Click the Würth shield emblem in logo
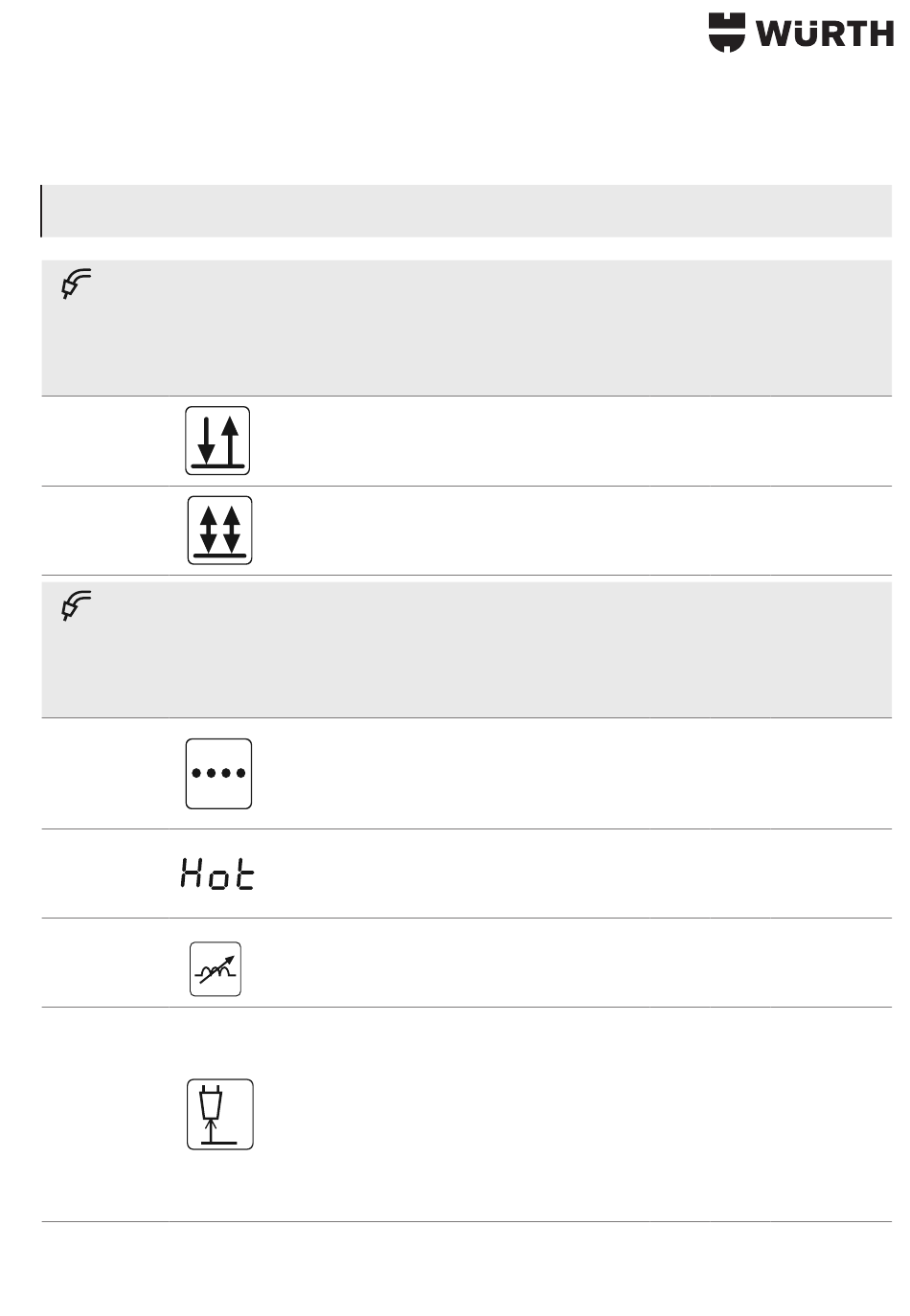Image resolution: width=910 pixels, height=1316 pixels. [x=726, y=33]
